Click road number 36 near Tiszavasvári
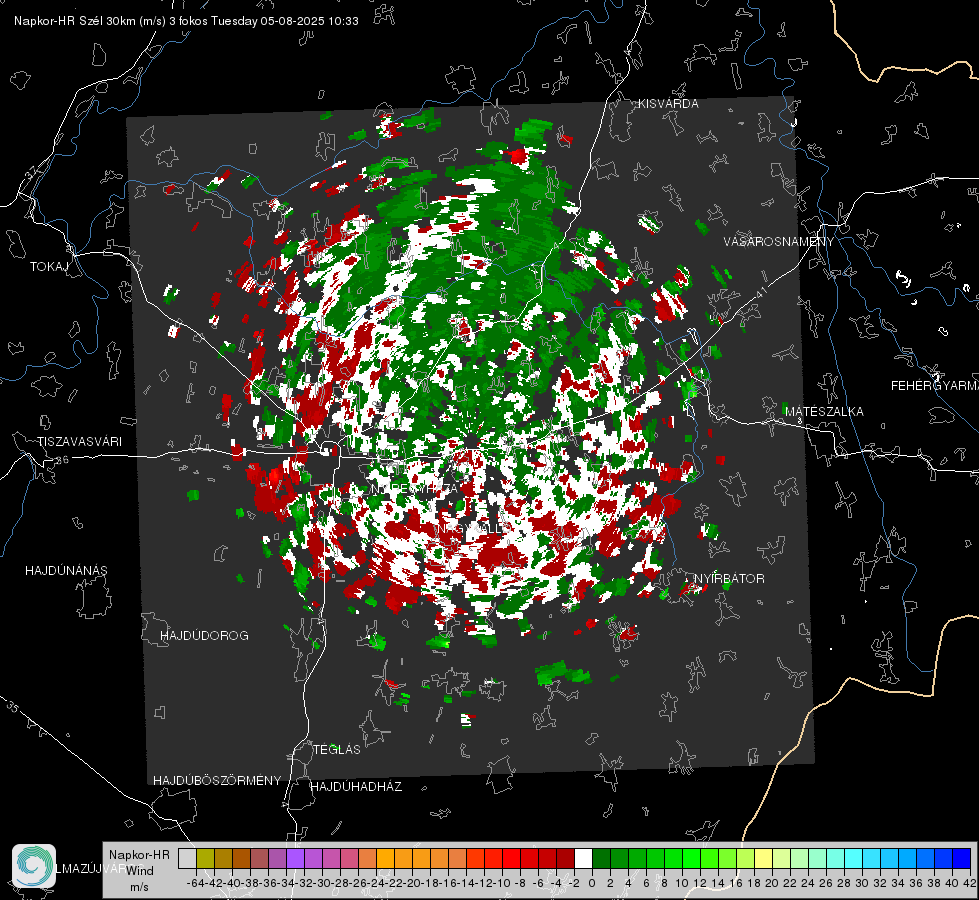979x900 pixels. [x=63, y=460]
